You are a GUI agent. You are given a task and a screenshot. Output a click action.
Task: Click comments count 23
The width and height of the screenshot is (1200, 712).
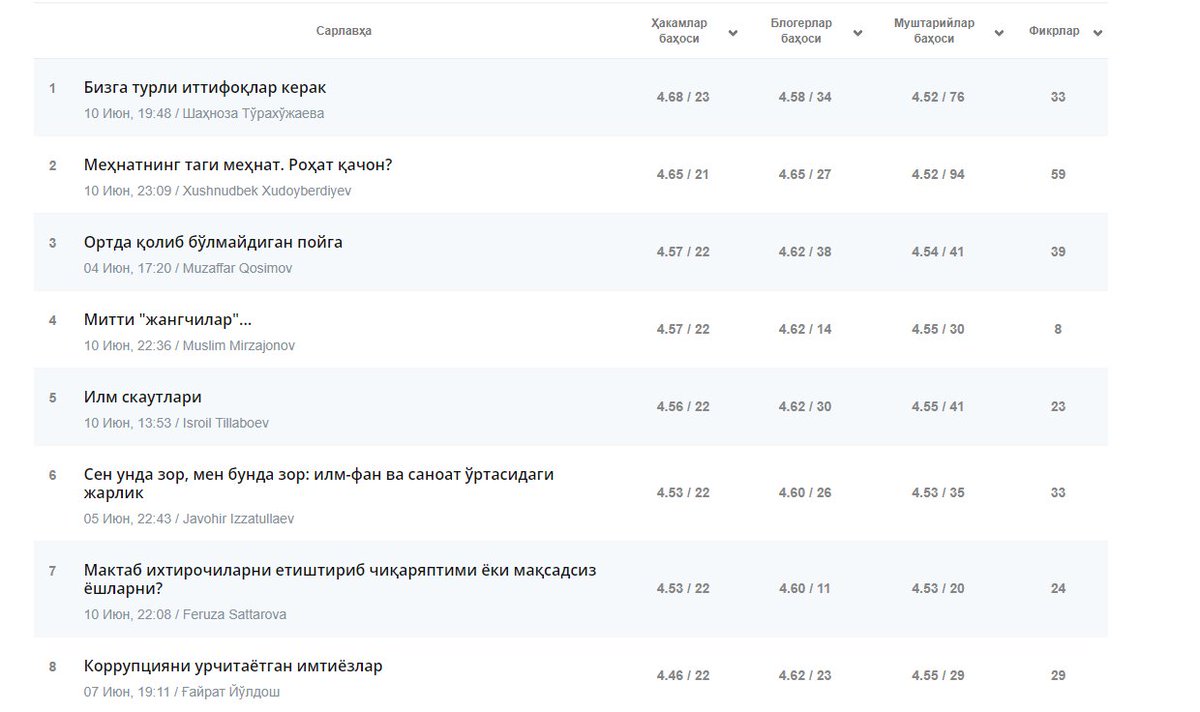[1058, 407]
